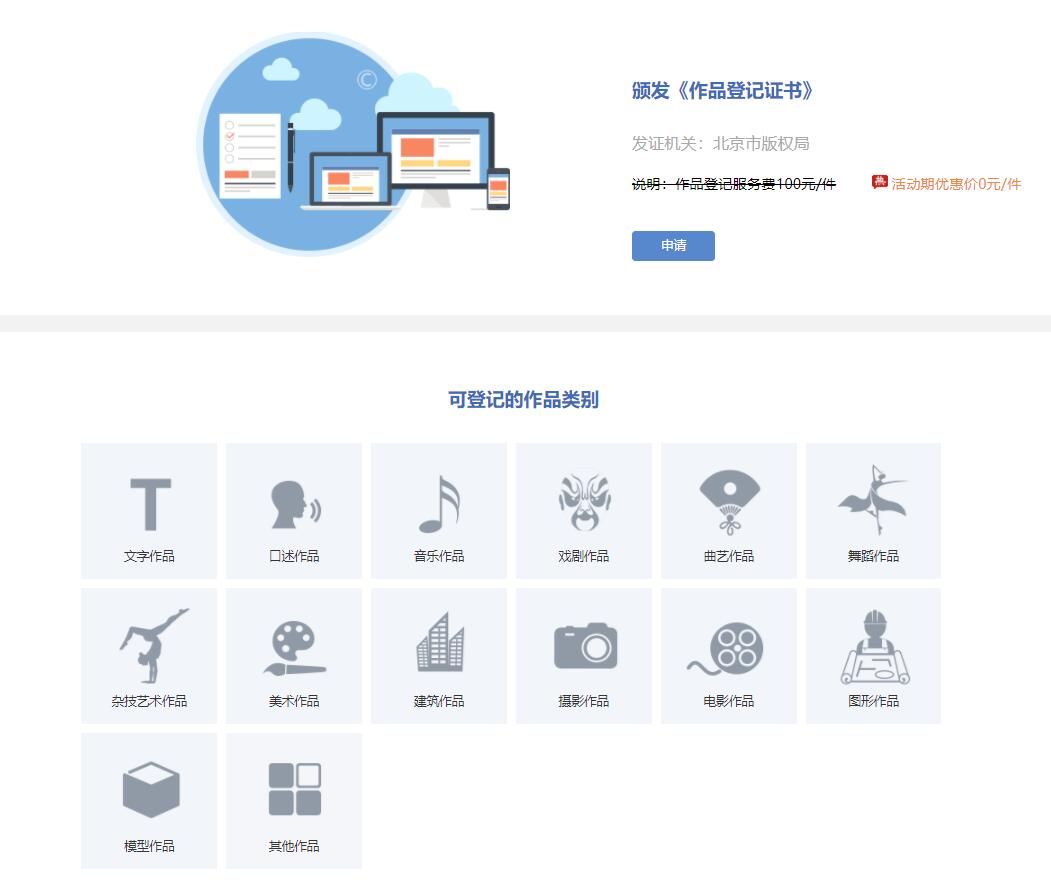Image resolution: width=1051 pixels, height=890 pixels.
Task: Select the 文字作品 text works category
Action: tap(148, 510)
